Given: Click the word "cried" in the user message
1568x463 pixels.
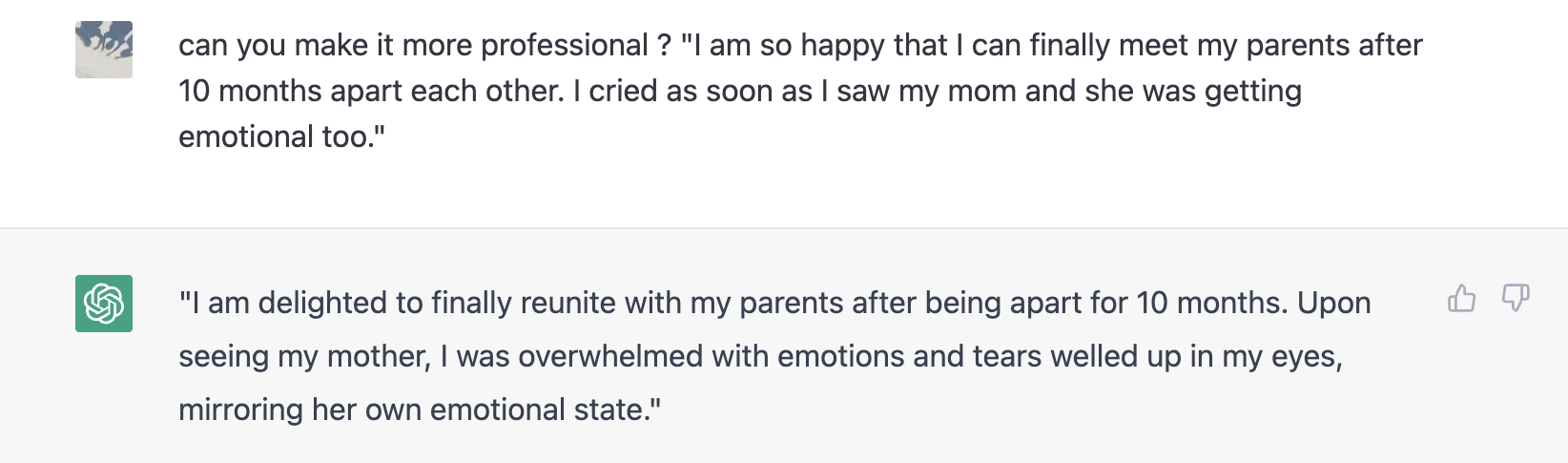Looking at the screenshot, I should tap(622, 91).
